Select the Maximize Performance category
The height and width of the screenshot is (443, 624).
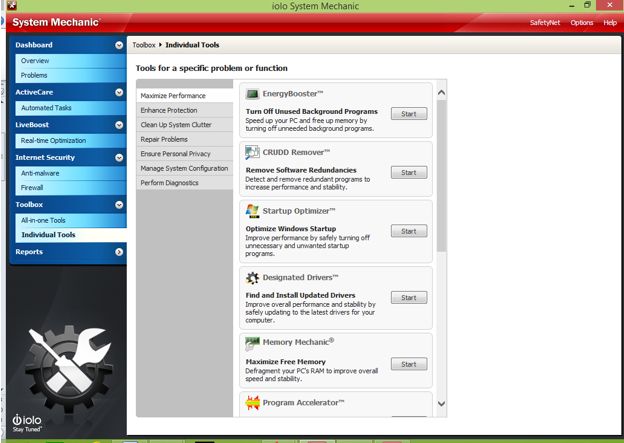(x=185, y=96)
